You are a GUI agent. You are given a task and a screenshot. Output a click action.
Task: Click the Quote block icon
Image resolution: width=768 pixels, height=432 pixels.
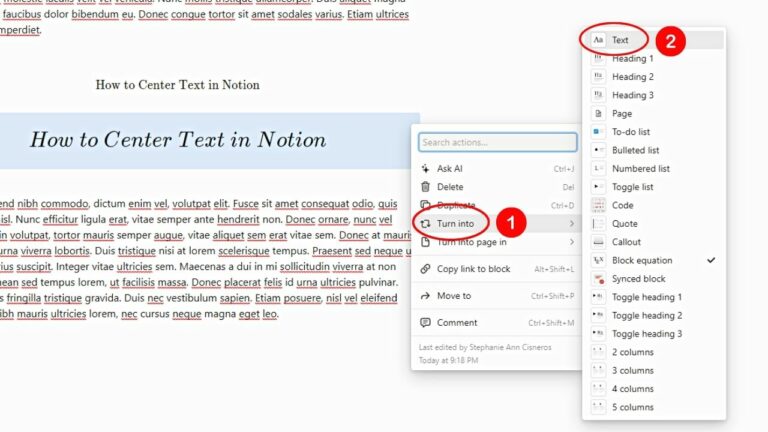598,224
